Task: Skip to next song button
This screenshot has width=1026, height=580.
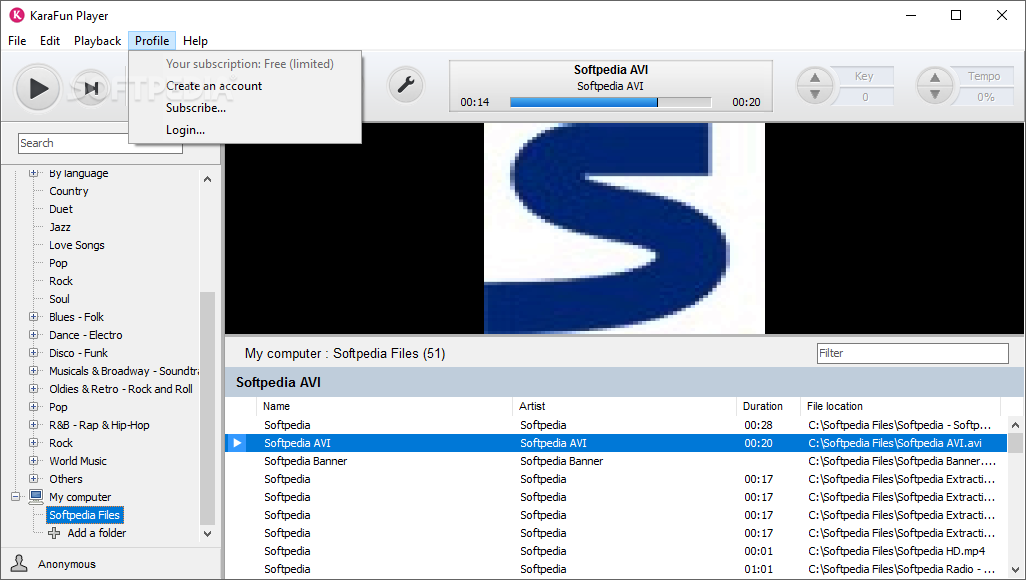Action: click(92, 88)
